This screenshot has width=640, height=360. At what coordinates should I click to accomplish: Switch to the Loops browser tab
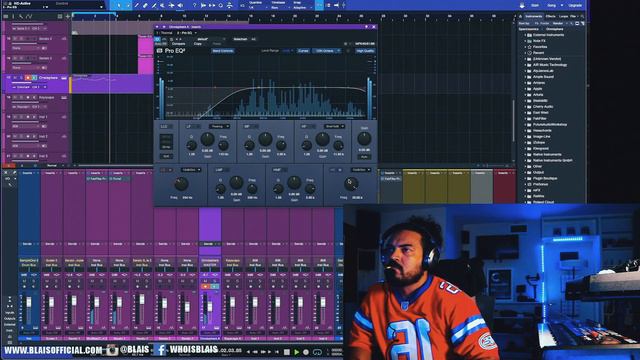pos(563,16)
